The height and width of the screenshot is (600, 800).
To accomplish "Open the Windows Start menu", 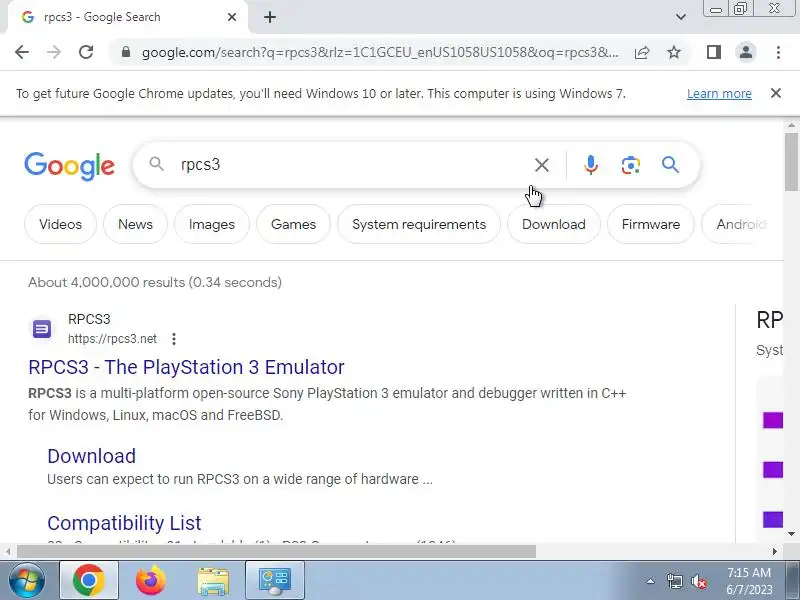I will pos(27,580).
